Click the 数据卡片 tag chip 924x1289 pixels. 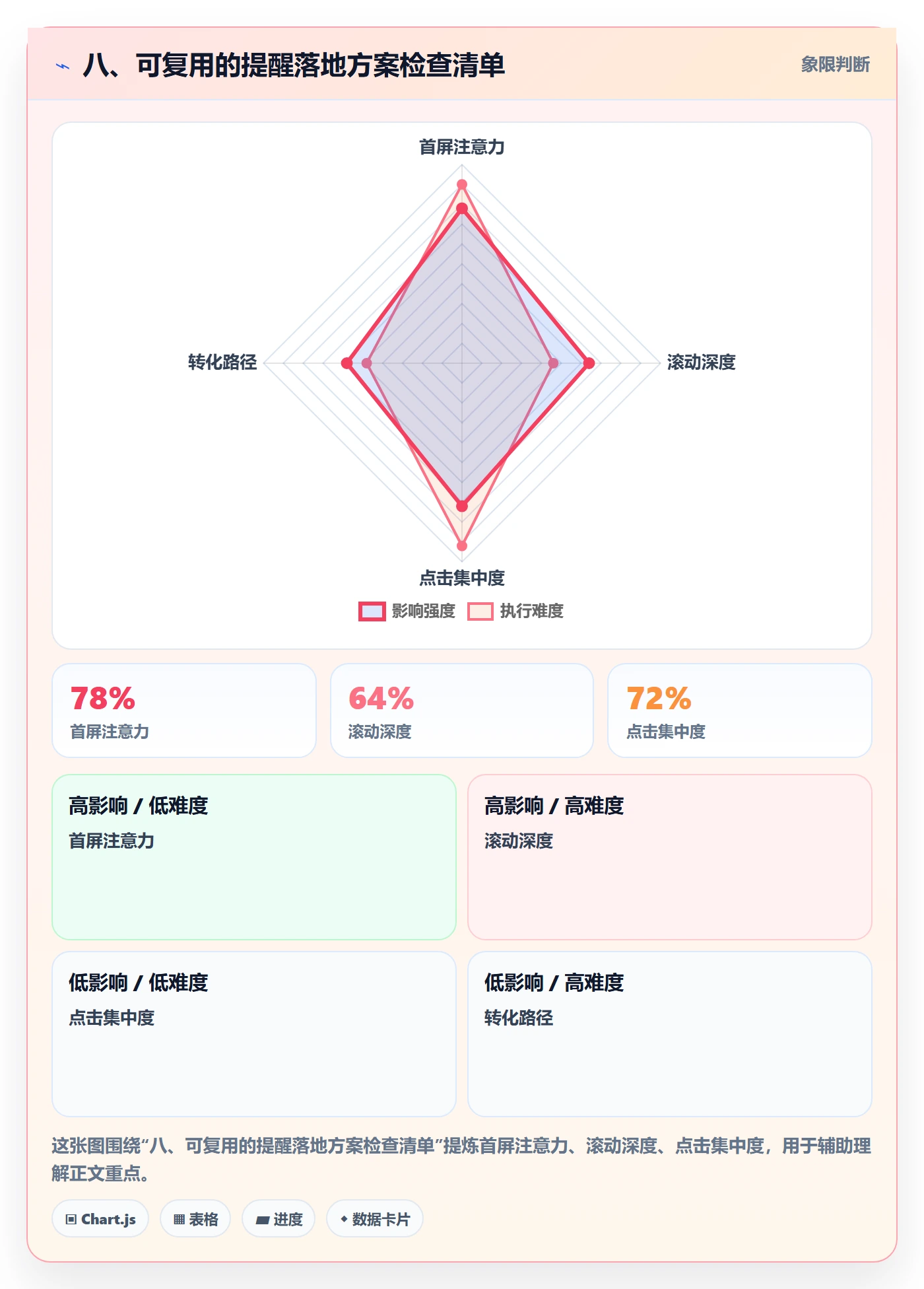click(x=375, y=1219)
